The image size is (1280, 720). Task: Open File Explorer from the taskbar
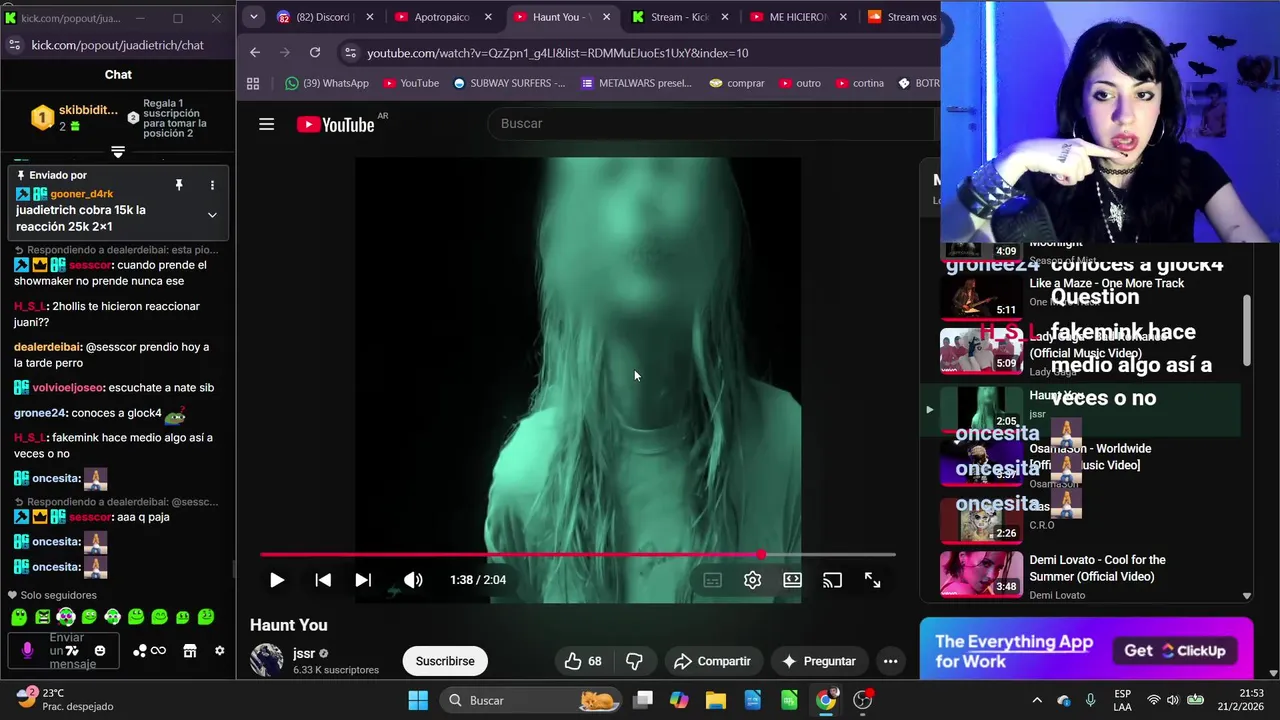[x=716, y=700]
